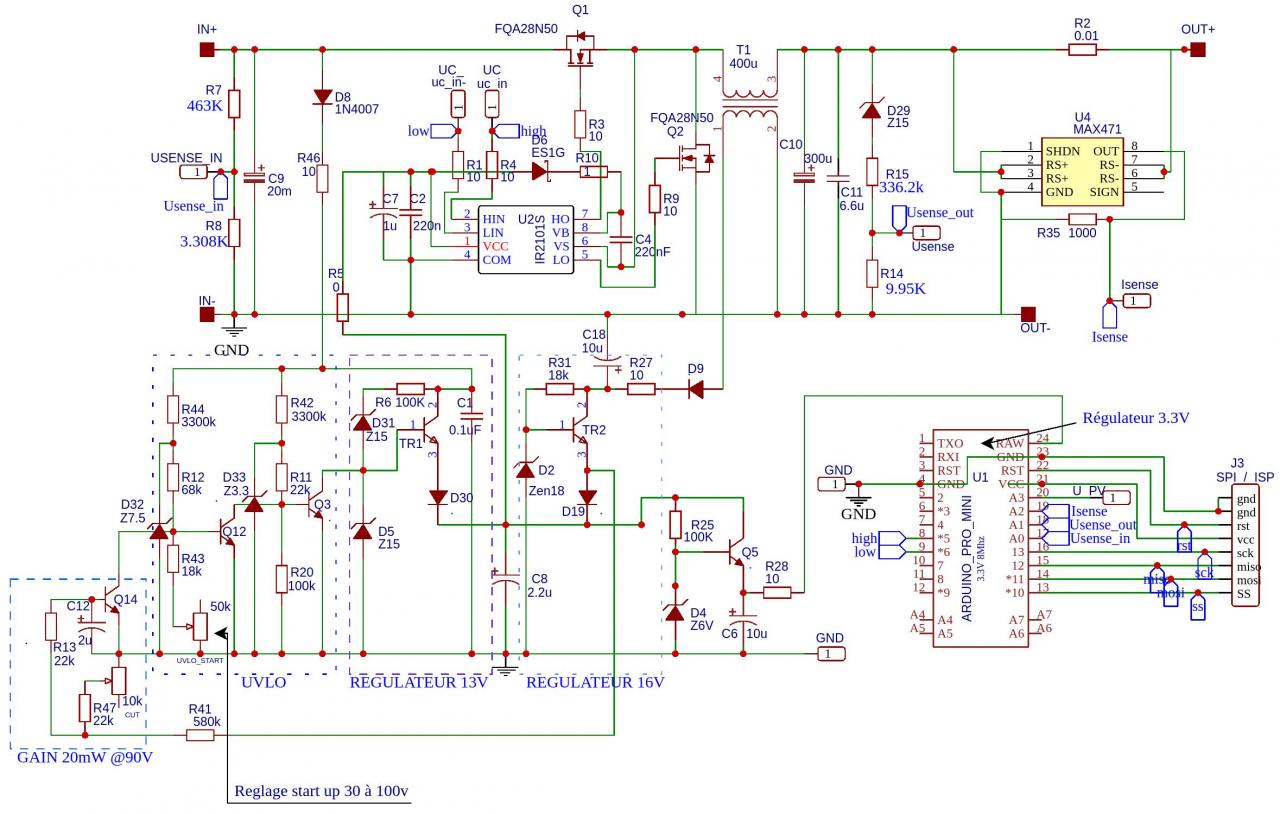
Task: Select zener D2 Zen18
Action: [527, 471]
